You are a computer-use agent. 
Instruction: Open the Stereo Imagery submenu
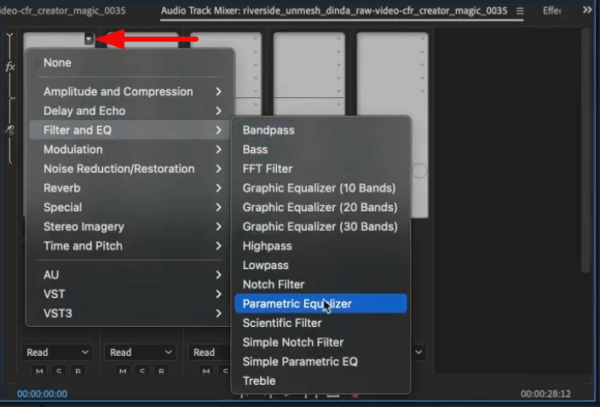click(130, 226)
